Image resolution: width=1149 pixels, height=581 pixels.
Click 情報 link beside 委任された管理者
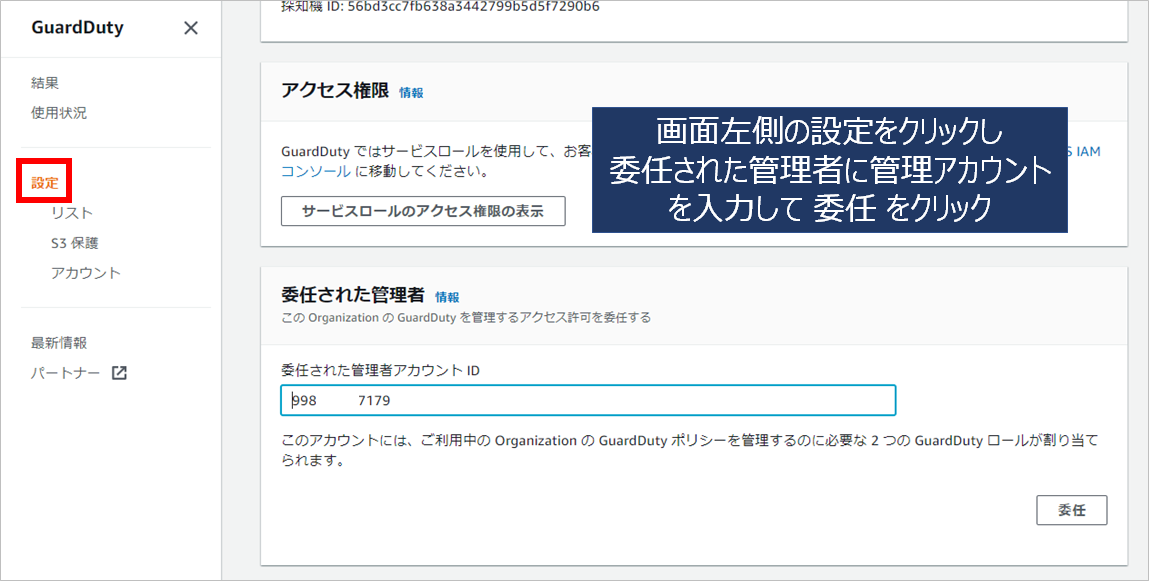coord(447,297)
